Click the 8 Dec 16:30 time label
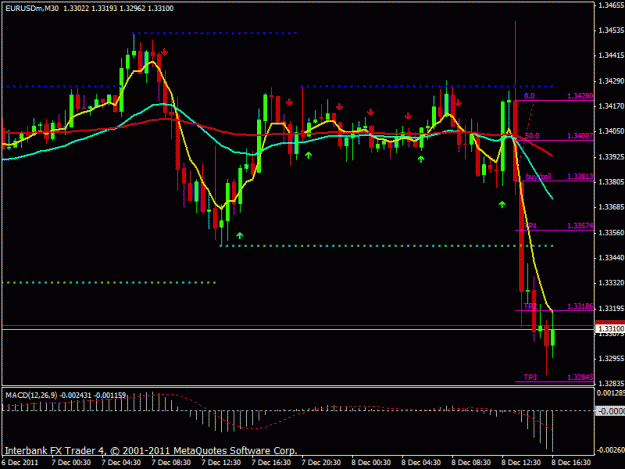The height and width of the screenshot is (469, 625). (x=571, y=463)
